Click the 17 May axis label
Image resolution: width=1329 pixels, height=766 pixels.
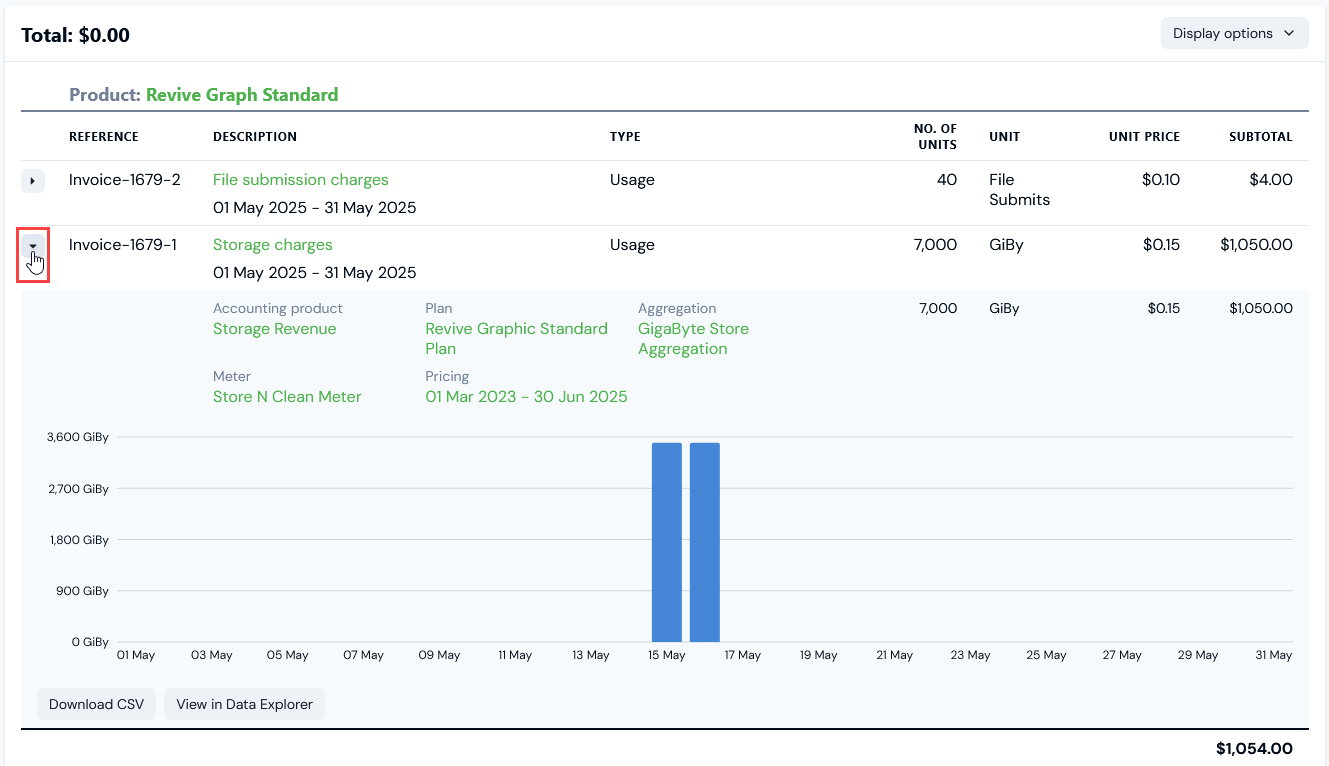coord(742,655)
